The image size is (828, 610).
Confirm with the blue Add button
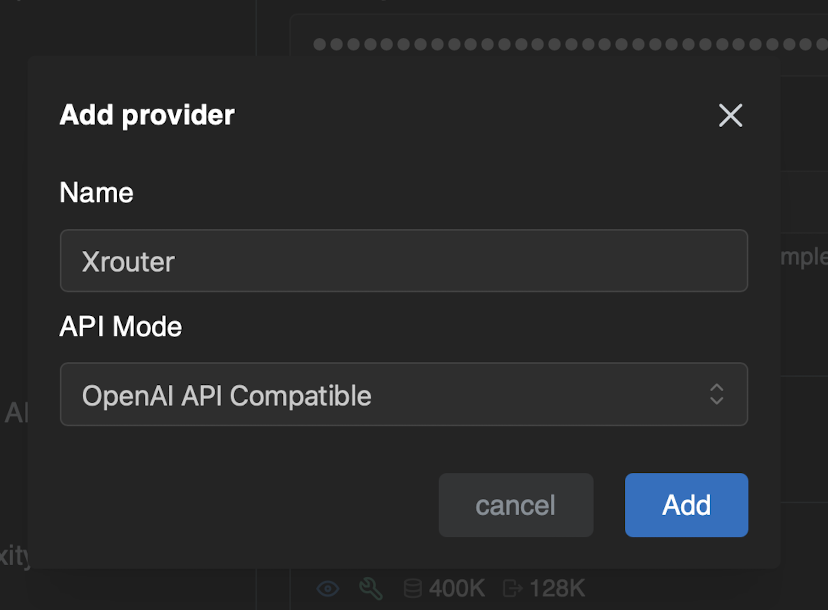(x=686, y=505)
